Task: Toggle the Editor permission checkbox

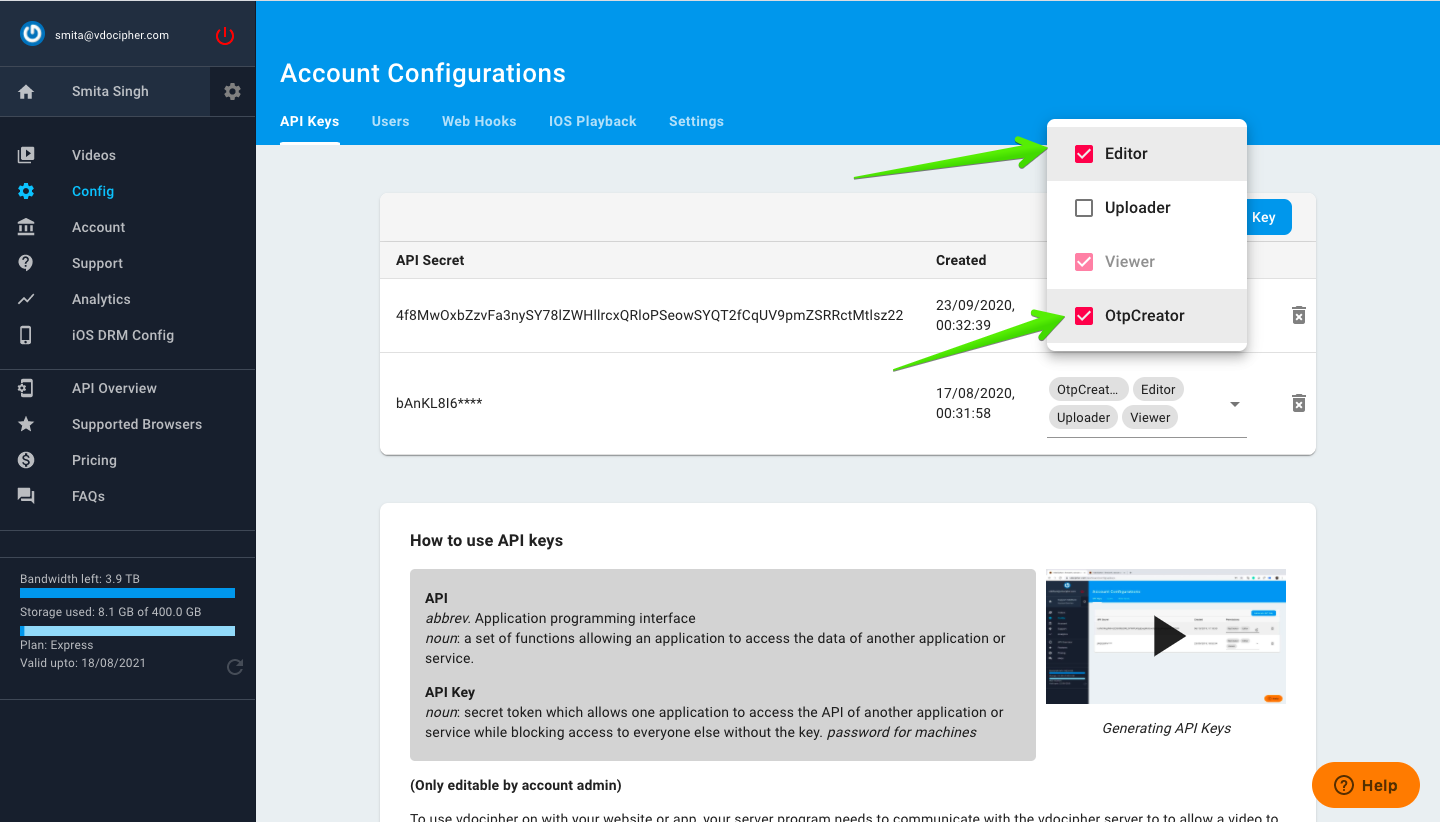Action: click(1084, 154)
